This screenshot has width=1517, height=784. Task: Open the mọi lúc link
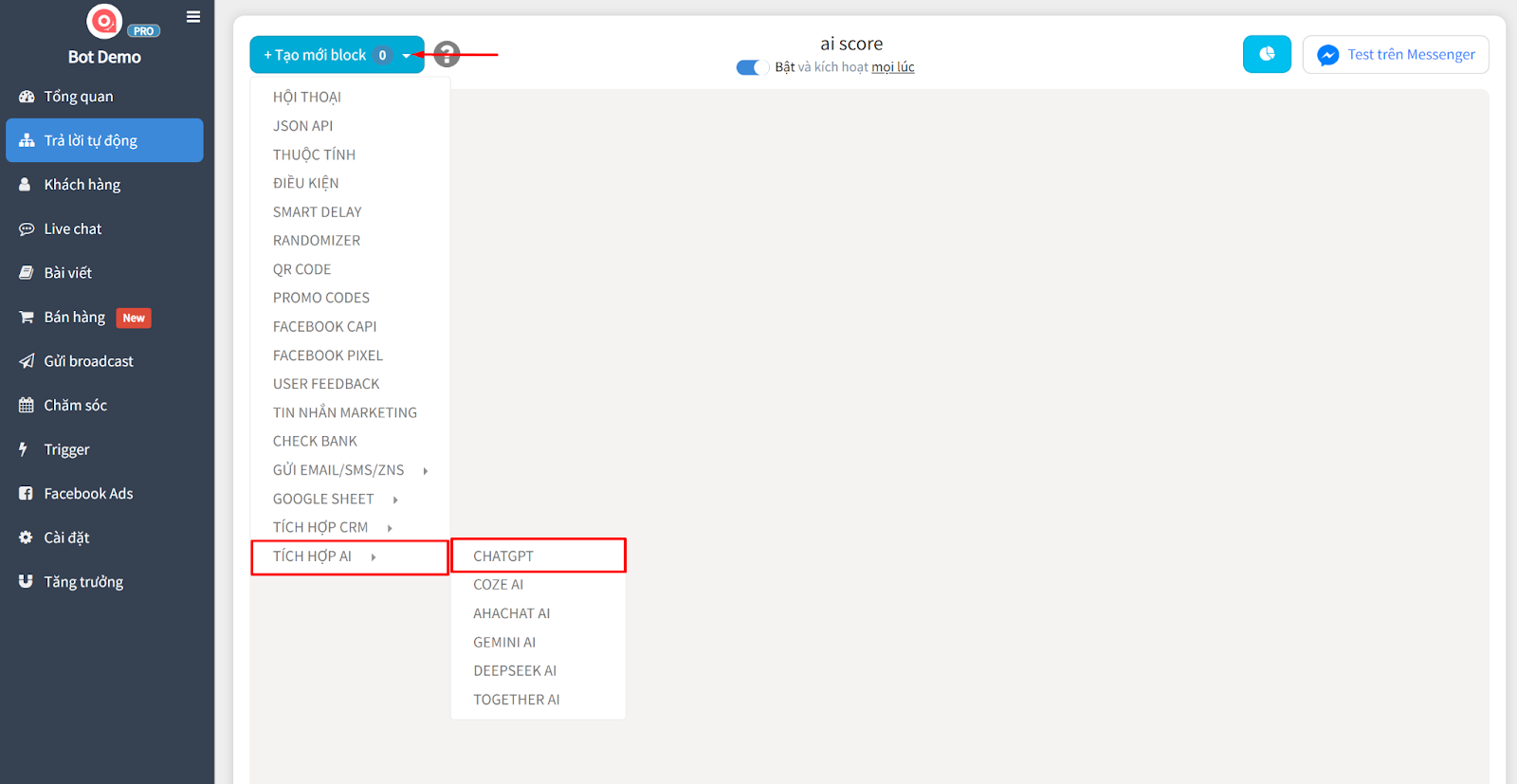pos(893,67)
